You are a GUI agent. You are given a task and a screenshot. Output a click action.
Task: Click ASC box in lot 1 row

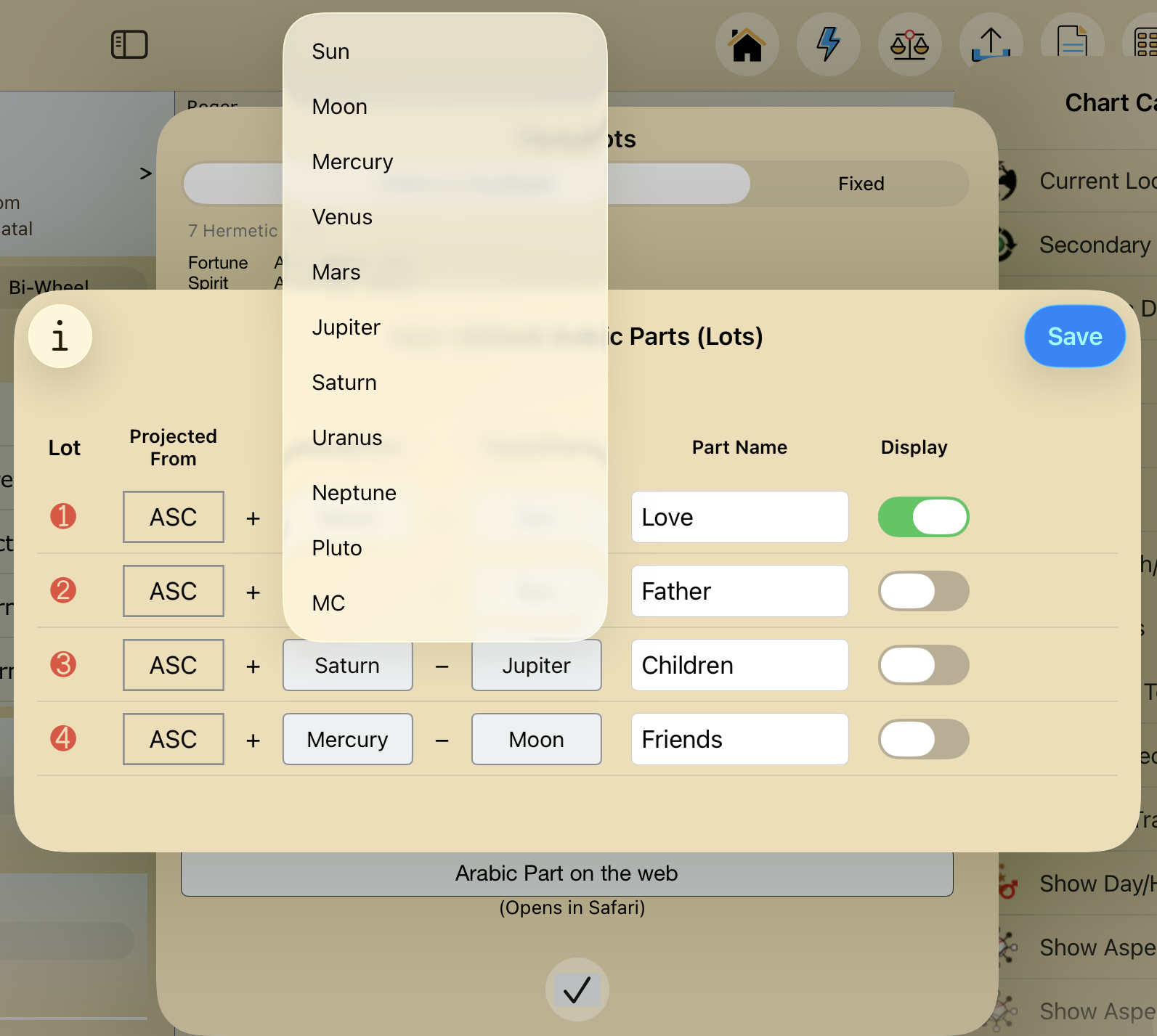click(174, 517)
